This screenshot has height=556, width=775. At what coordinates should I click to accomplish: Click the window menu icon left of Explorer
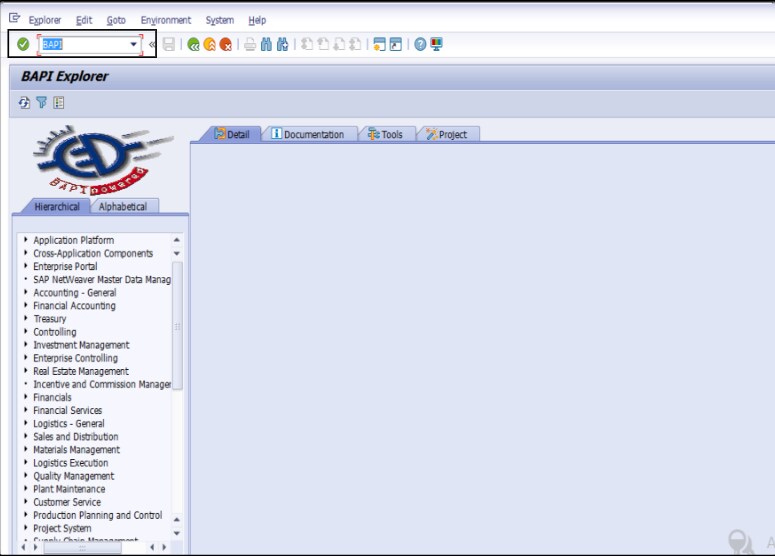pyautogui.click(x=14, y=19)
